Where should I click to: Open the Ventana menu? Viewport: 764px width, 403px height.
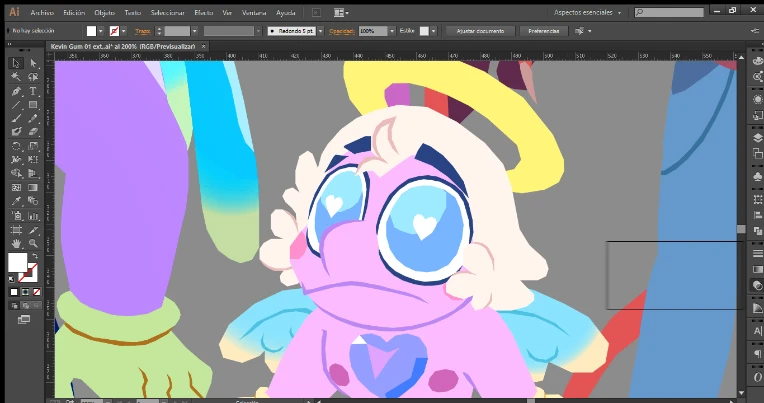pyautogui.click(x=254, y=13)
